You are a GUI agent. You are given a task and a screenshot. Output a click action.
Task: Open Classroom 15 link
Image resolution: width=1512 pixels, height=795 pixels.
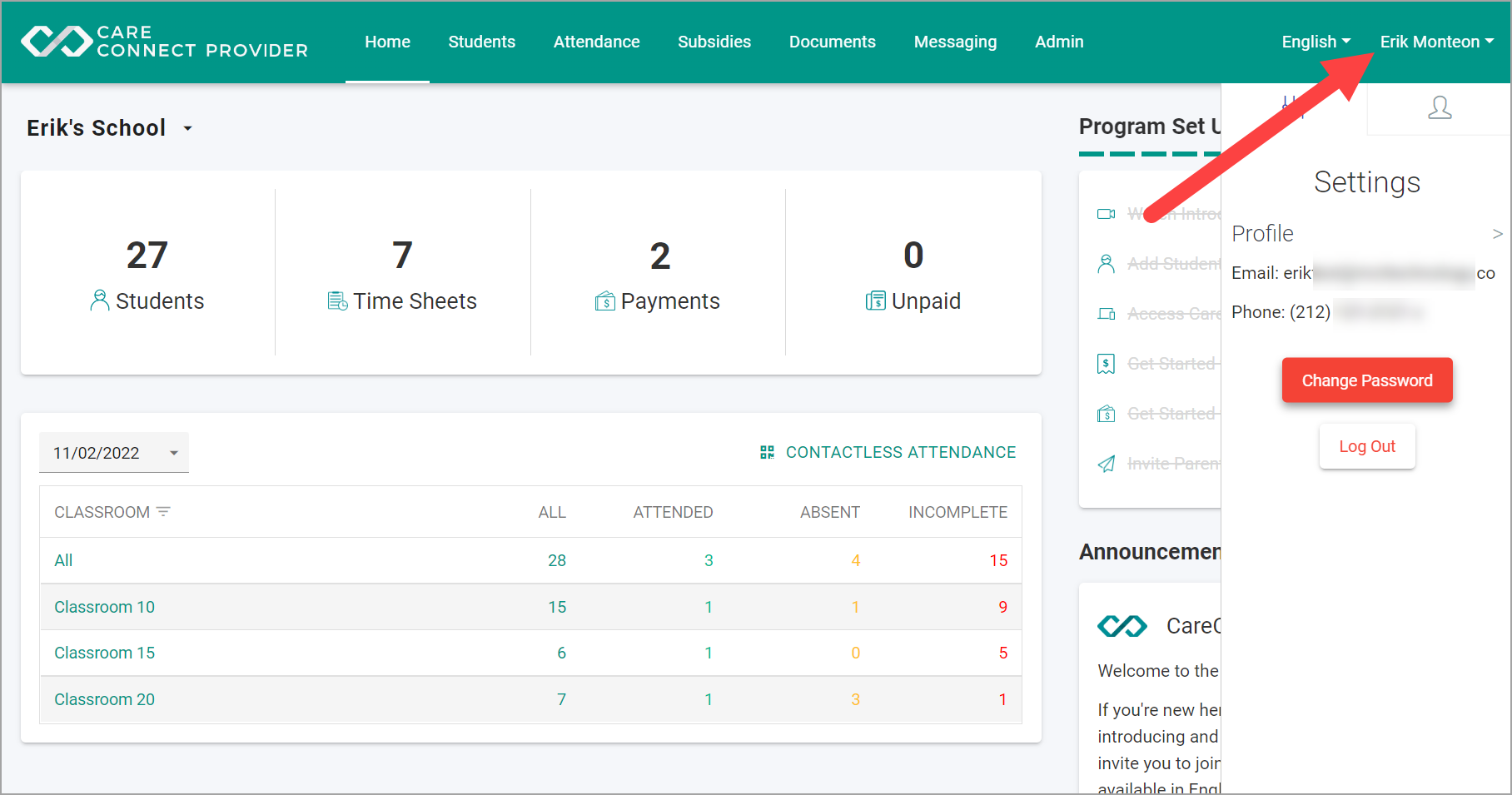pos(104,653)
